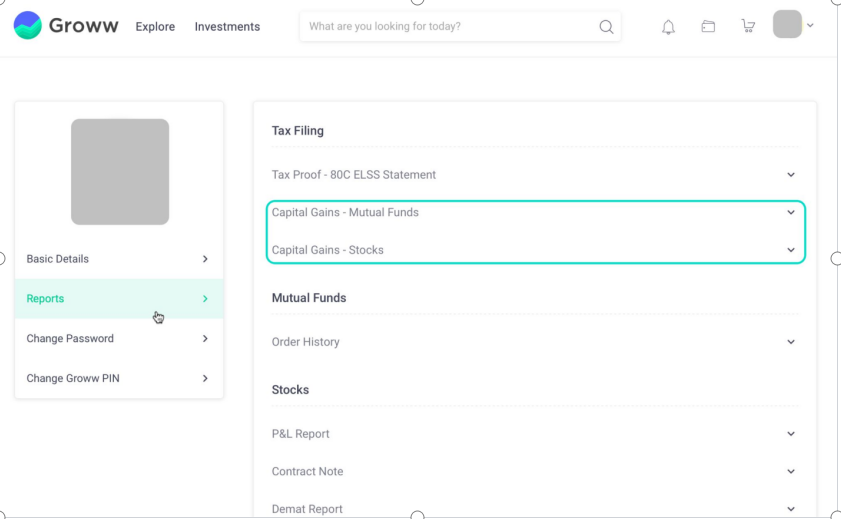Expand Order History under Mutual Funds
The image size is (841, 519).
click(x=535, y=342)
